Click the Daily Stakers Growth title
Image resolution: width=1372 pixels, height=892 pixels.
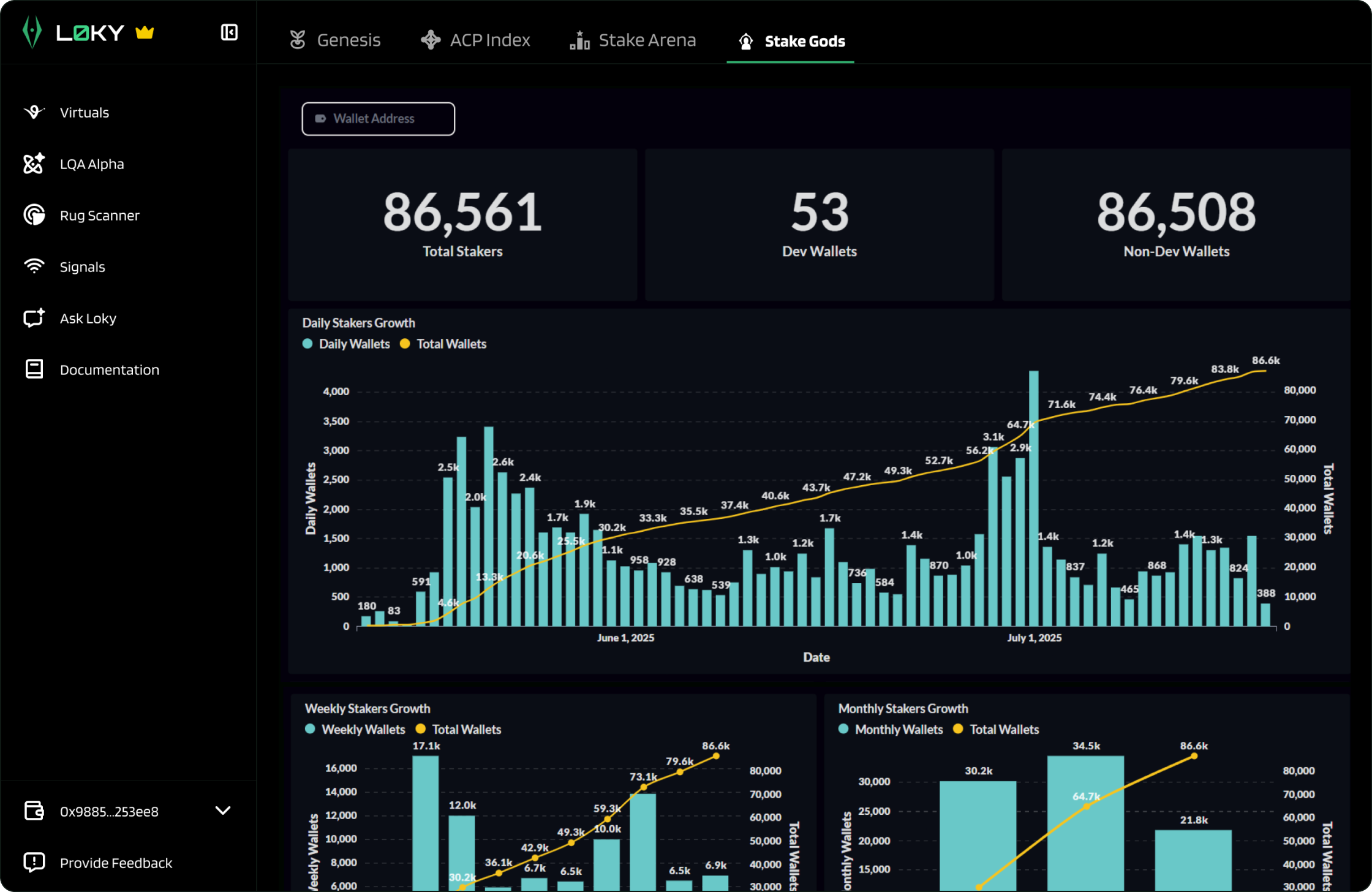(359, 323)
